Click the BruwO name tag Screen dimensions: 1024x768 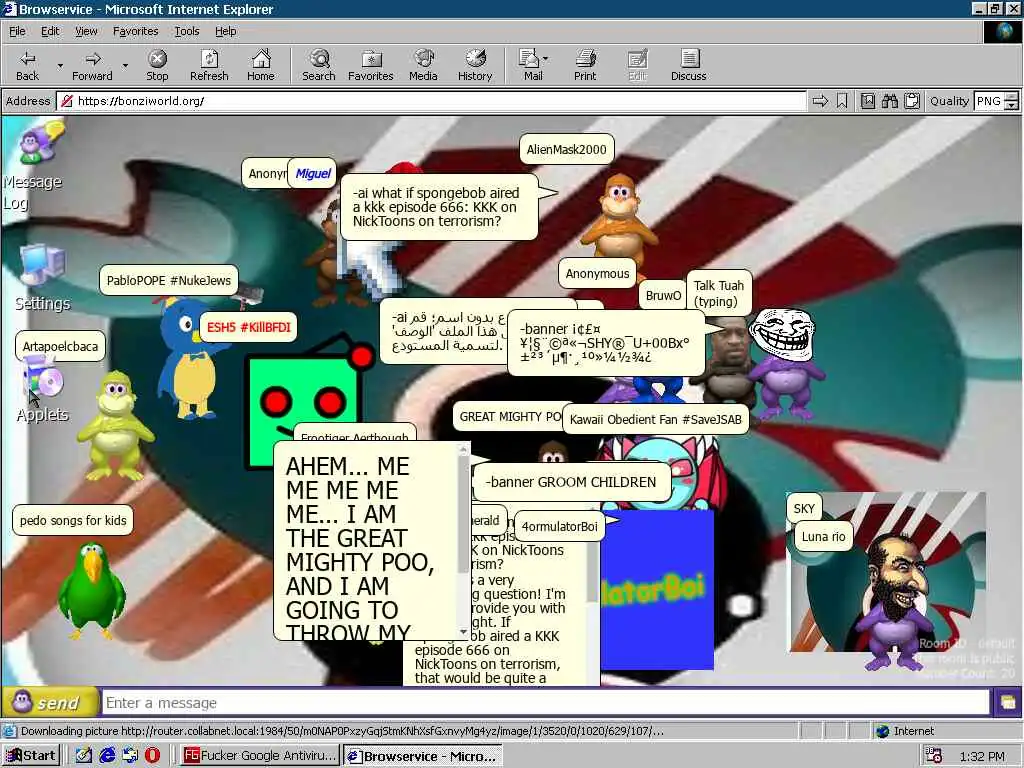coord(663,296)
